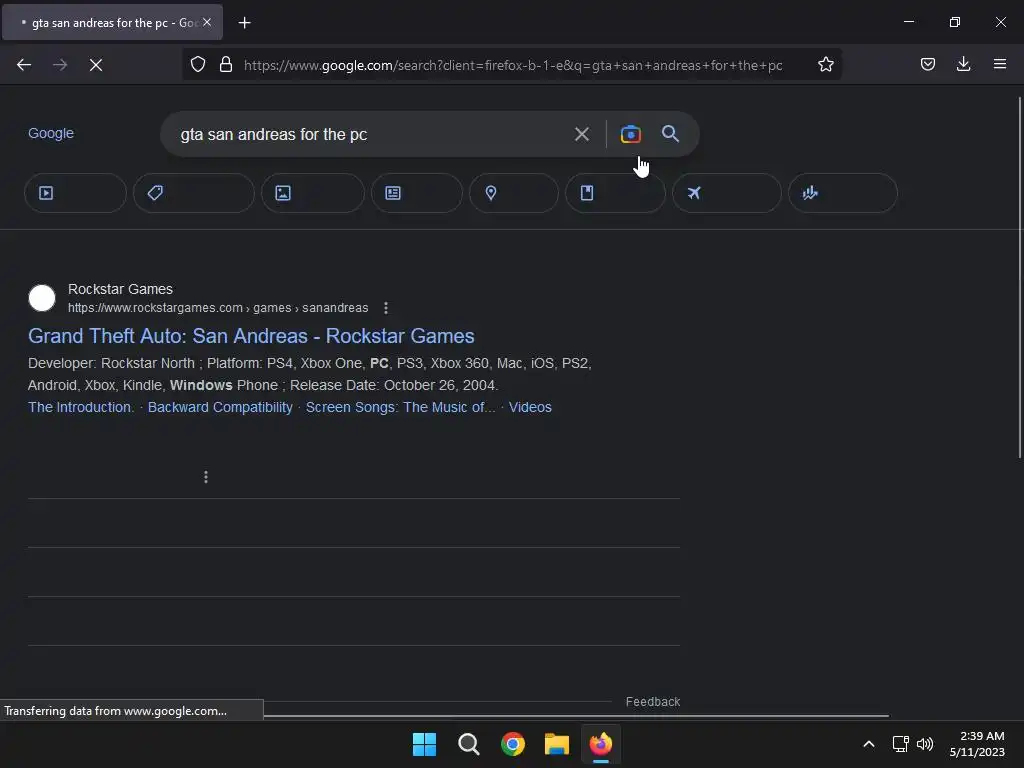Screen dimensions: 1024x768
Task: Click the Rockstar Games site favicon
Action: 42,298
